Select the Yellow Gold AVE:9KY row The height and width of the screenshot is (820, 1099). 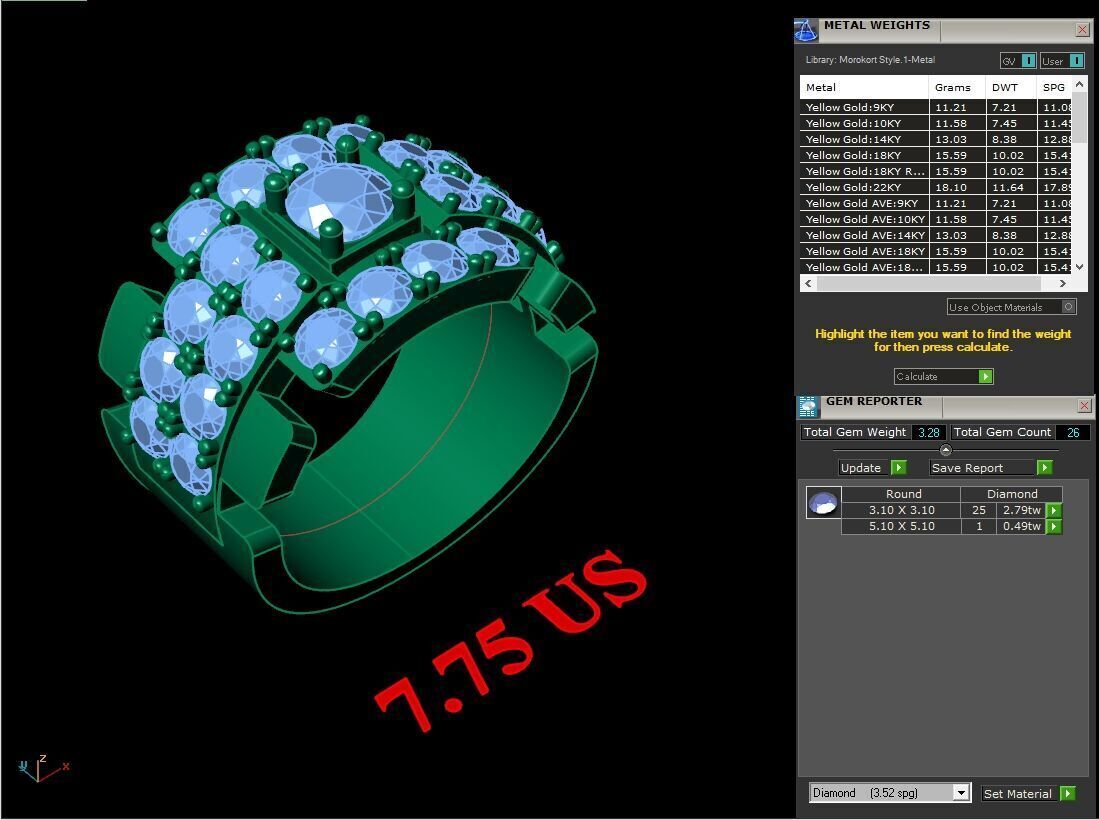[936, 203]
